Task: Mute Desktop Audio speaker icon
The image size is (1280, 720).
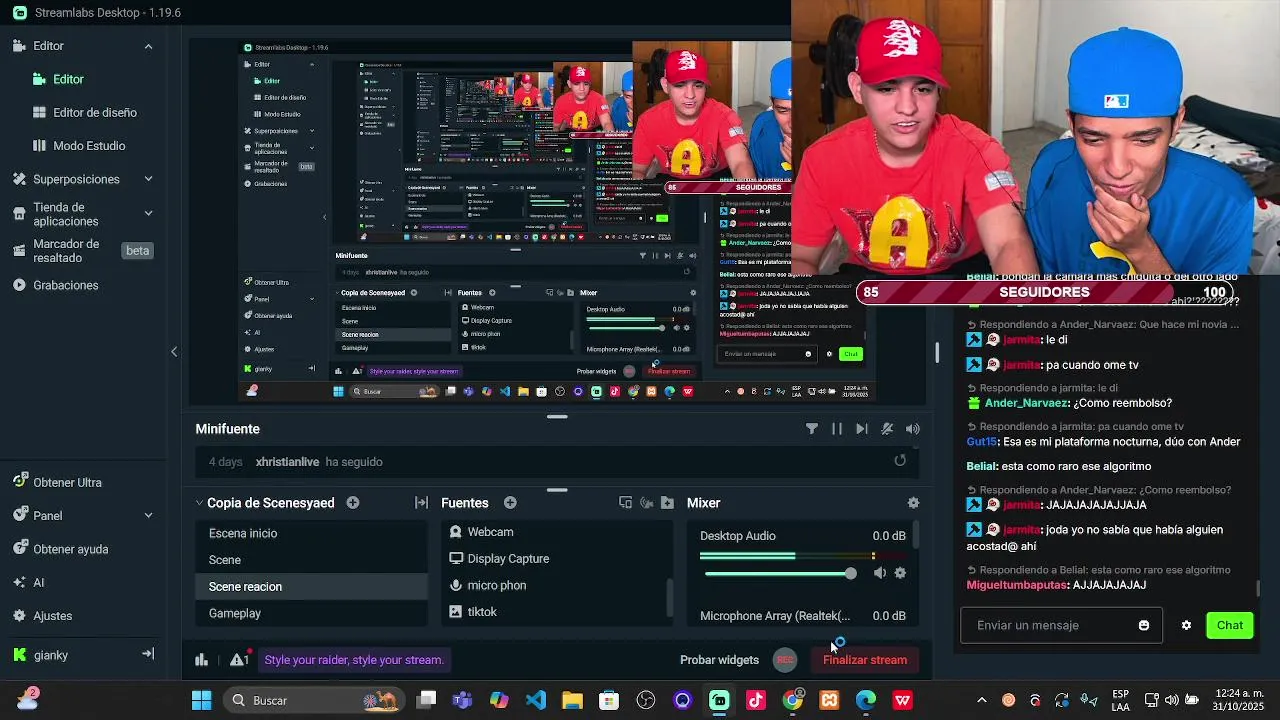Action: click(x=880, y=573)
